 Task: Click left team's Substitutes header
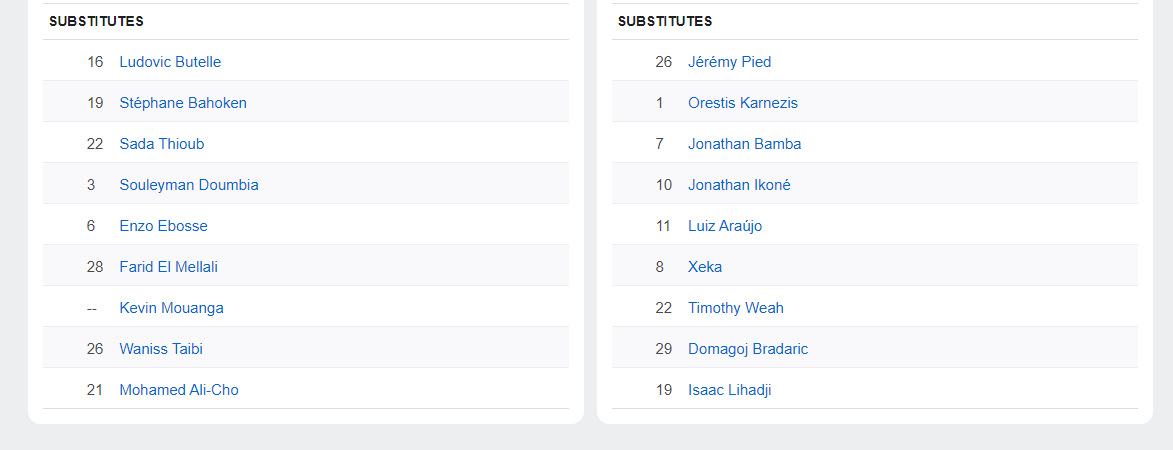[96, 21]
